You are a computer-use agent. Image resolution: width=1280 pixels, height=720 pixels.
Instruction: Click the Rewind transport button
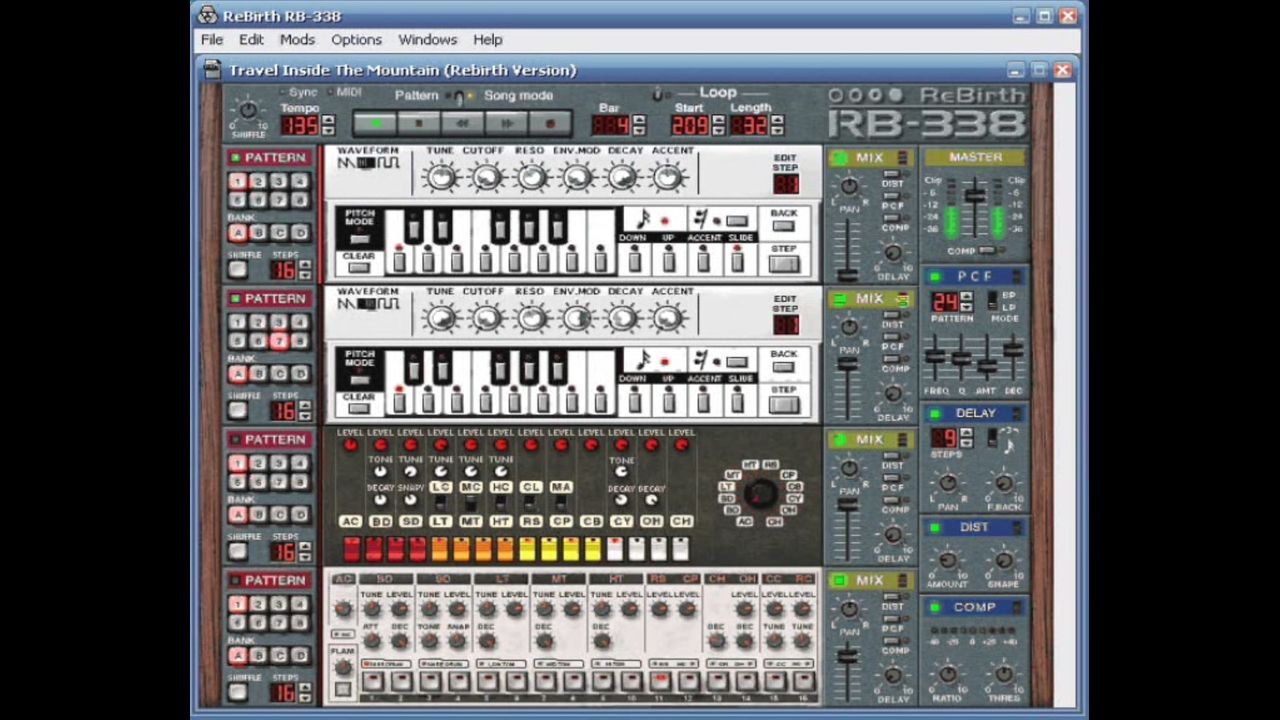462,124
